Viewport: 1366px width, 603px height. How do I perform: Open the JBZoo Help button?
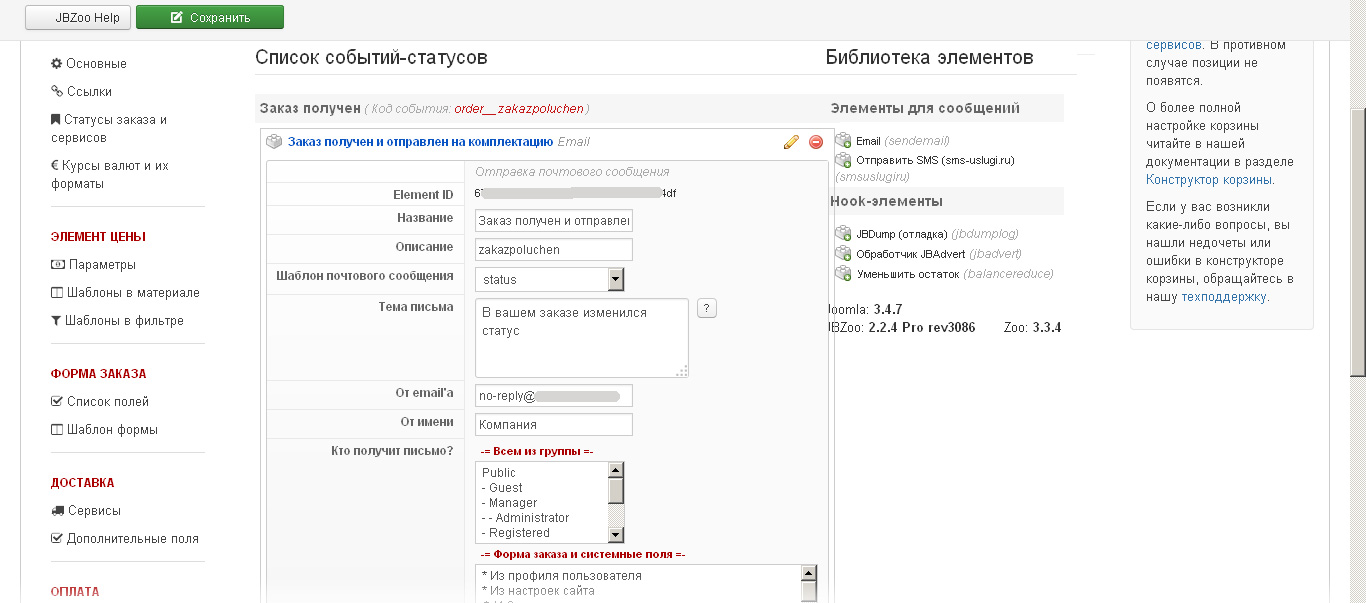click(78, 17)
